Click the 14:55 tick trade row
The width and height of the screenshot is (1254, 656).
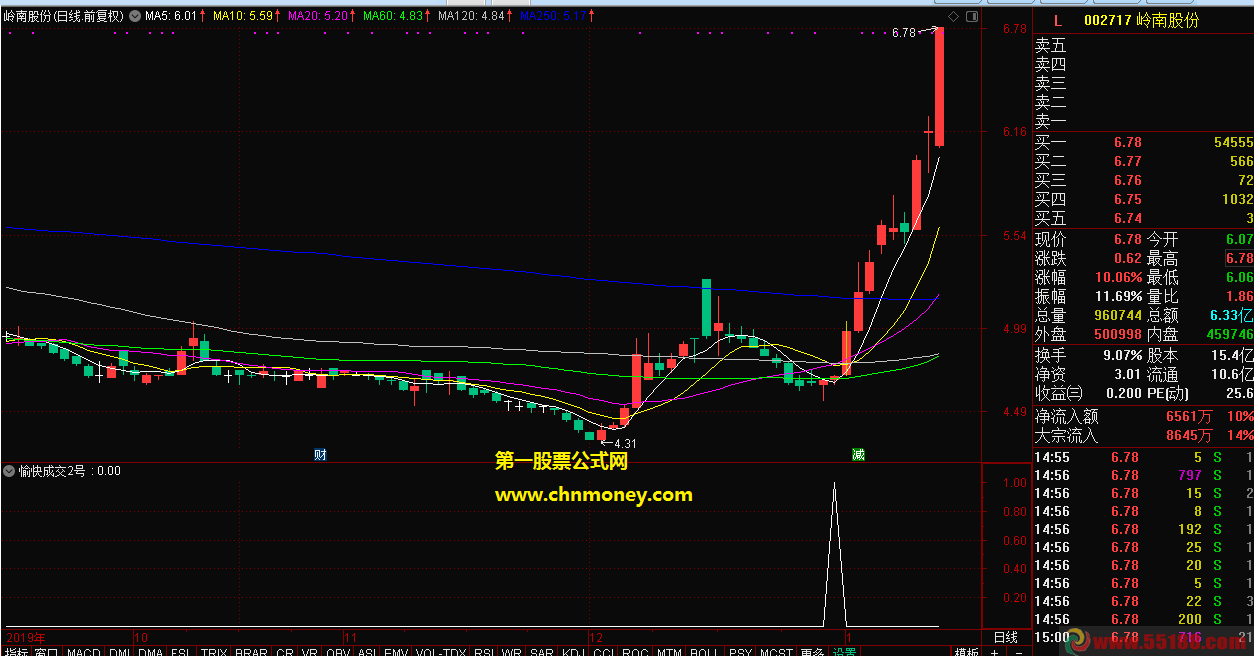1143,457
